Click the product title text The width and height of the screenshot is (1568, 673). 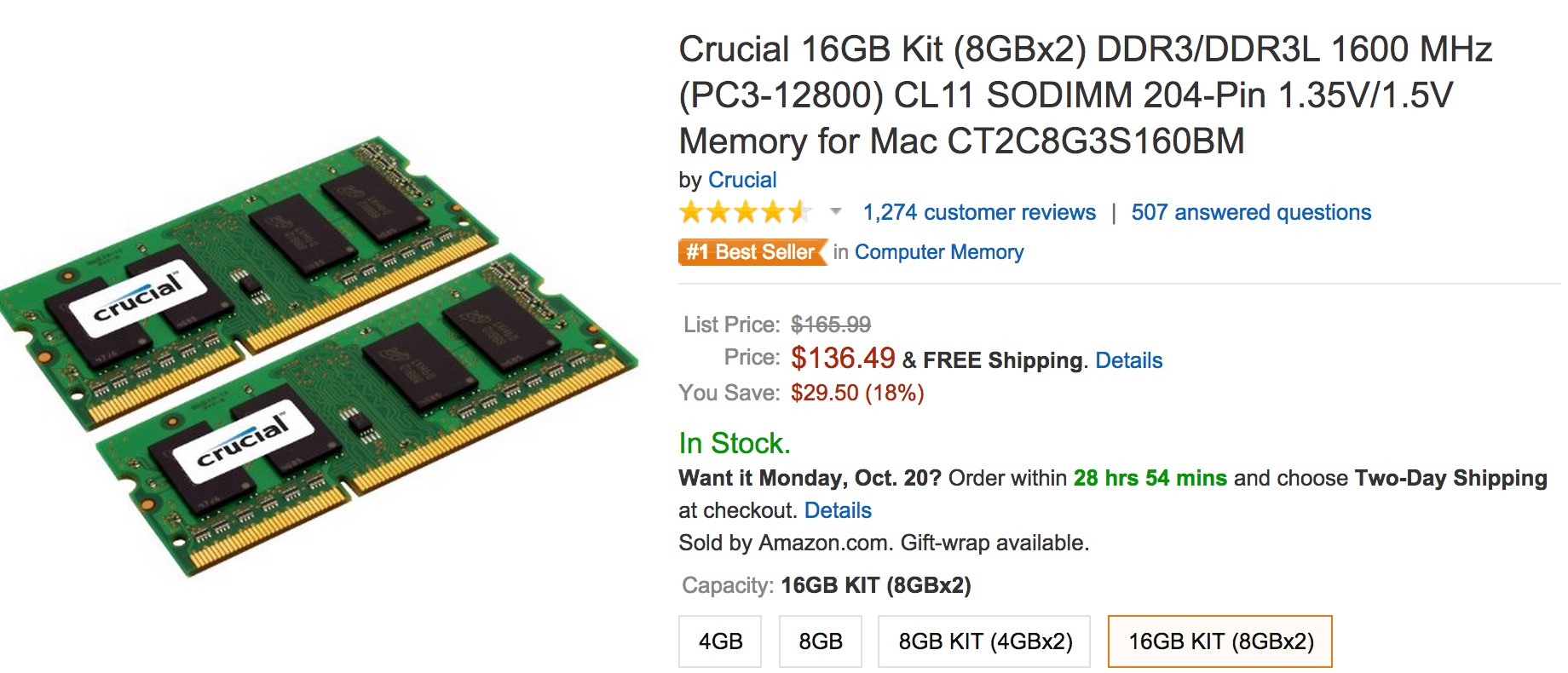tap(1084, 95)
